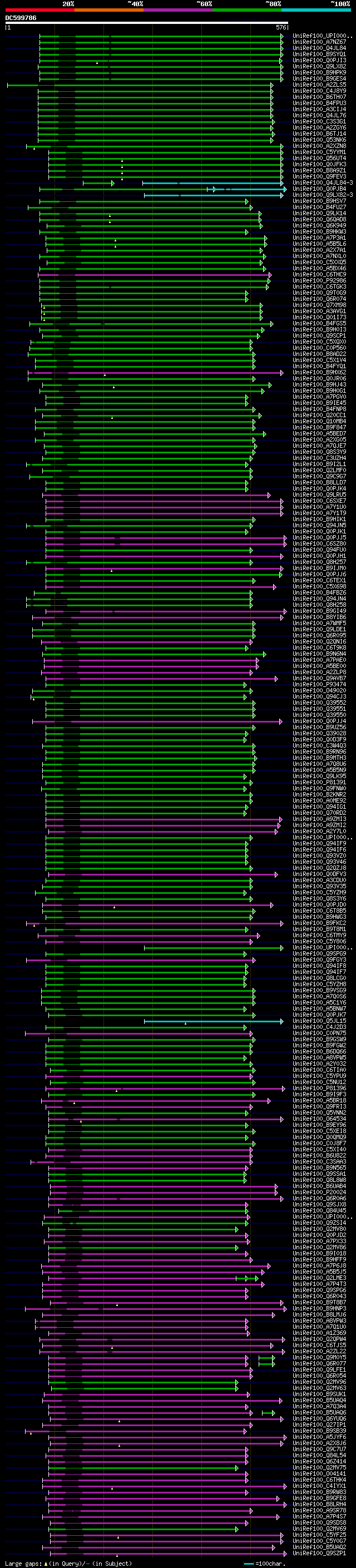The width and height of the screenshot is (356, 1568).
Task: Open hit UniRef100_Q4JL76
Action: tap(319, 116)
